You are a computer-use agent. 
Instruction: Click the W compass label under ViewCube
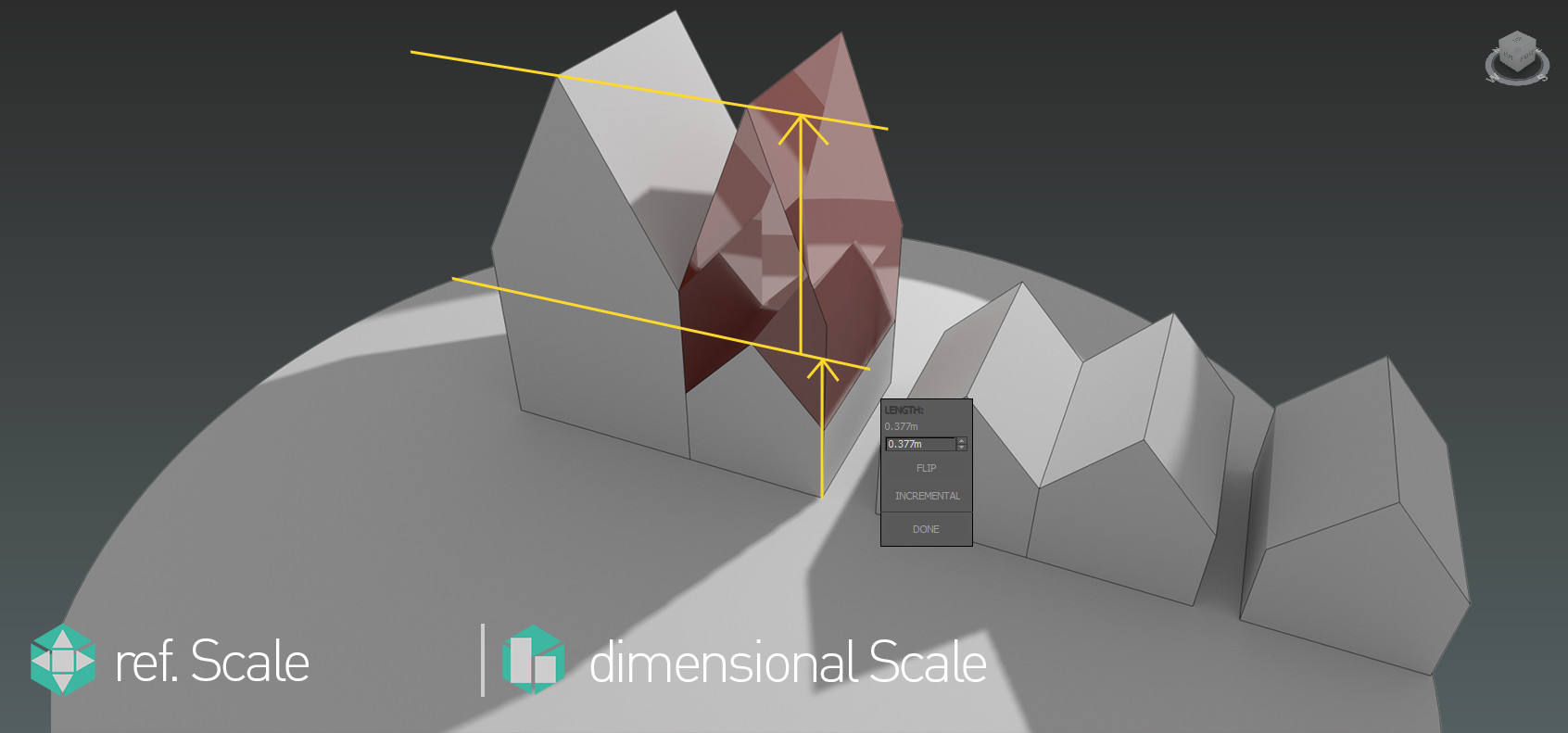click(x=1491, y=79)
